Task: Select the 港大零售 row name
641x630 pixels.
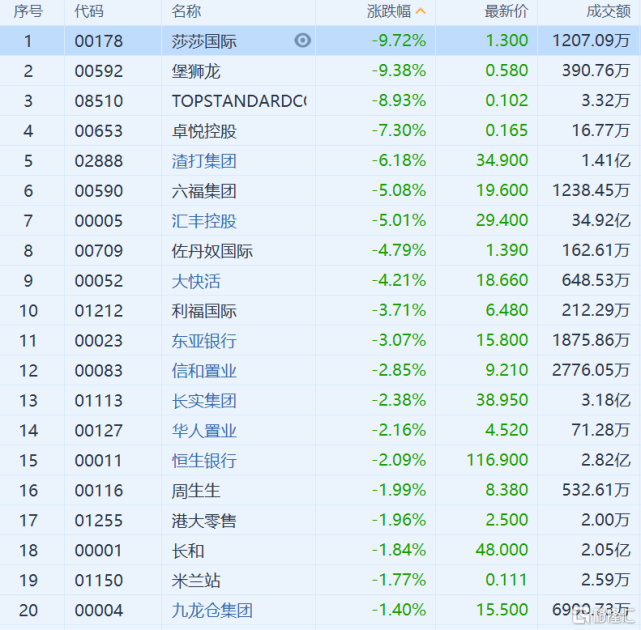Action: [204, 520]
